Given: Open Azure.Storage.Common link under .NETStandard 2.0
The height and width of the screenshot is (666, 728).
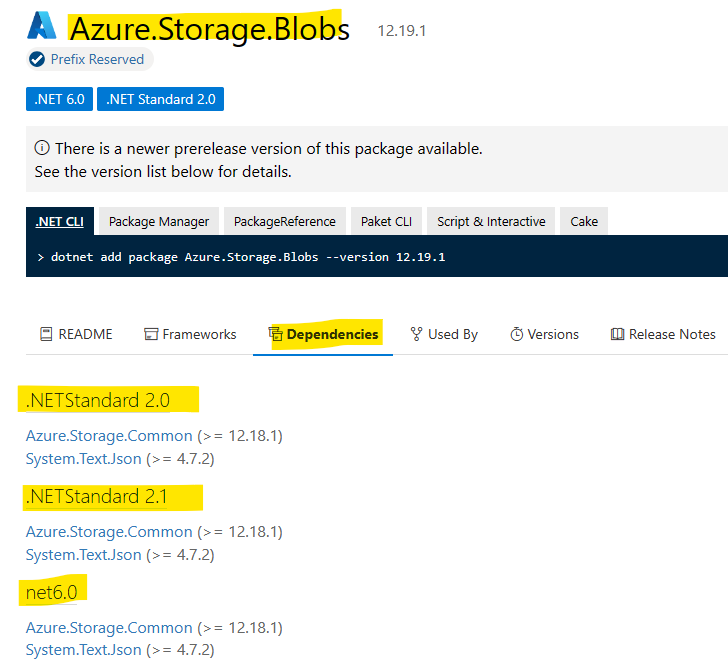Looking at the screenshot, I should click(x=109, y=436).
